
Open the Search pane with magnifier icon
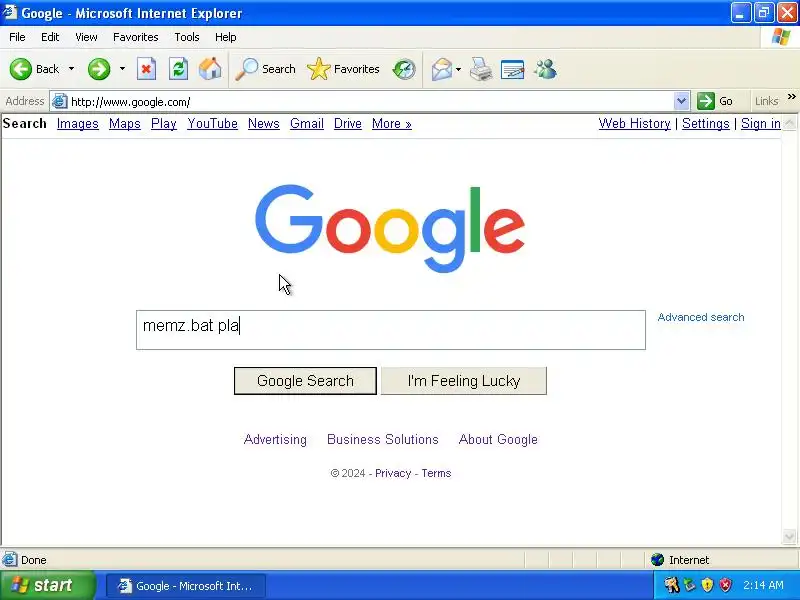247,69
